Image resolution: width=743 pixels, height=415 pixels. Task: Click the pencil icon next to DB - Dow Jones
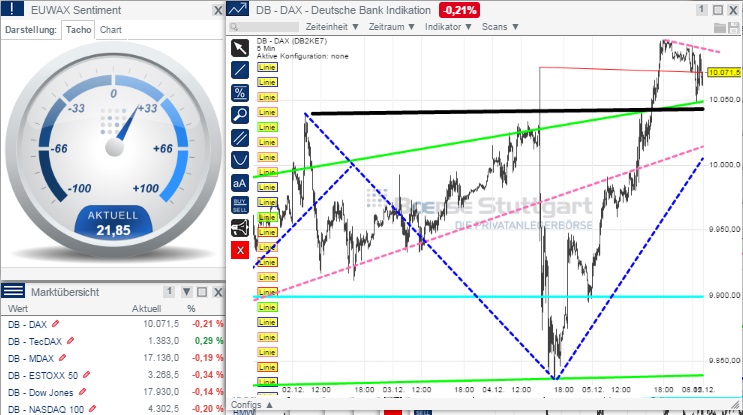(x=82, y=392)
